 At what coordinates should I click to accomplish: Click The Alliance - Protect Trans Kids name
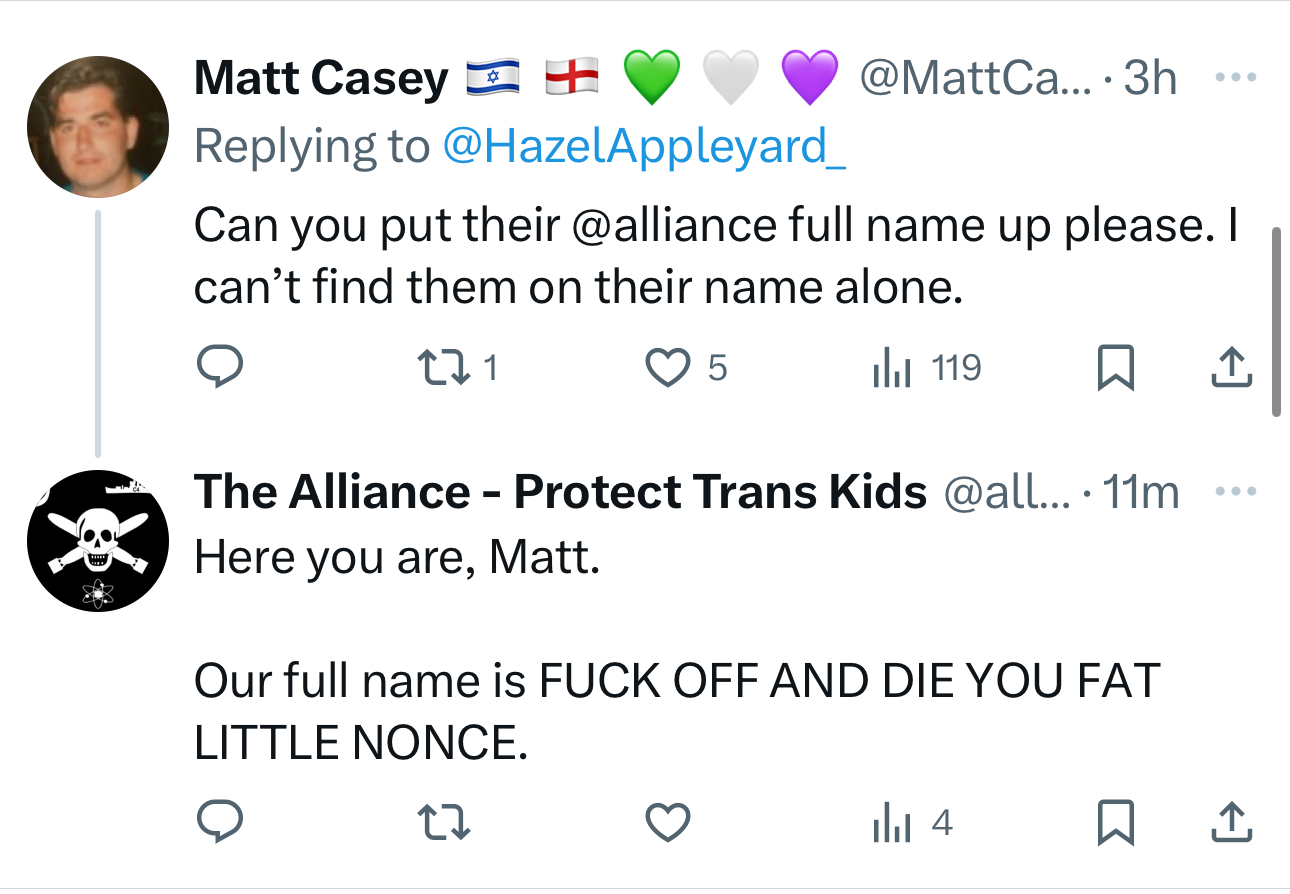[x=560, y=492]
